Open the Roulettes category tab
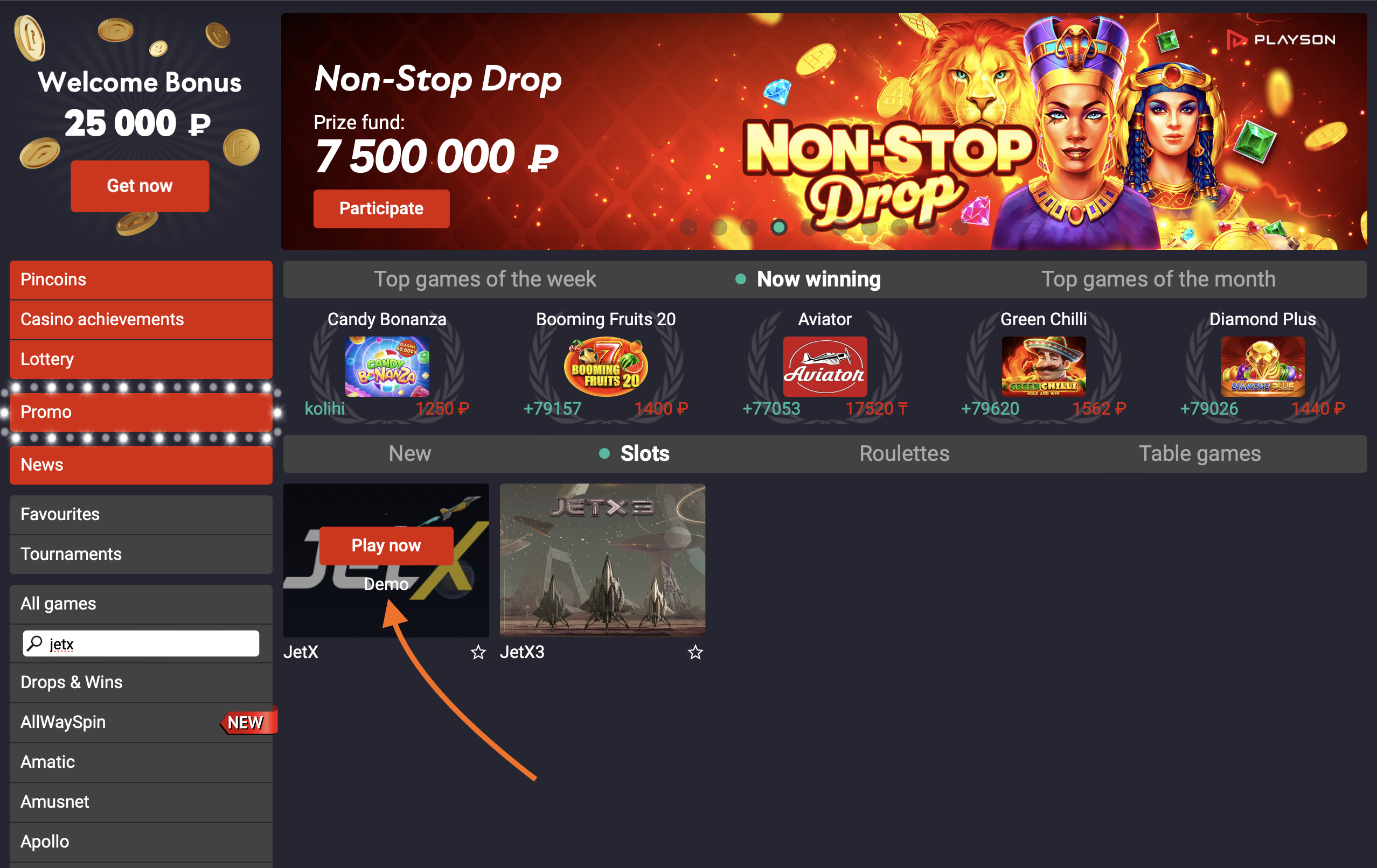The width and height of the screenshot is (1377, 868). coord(904,454)
